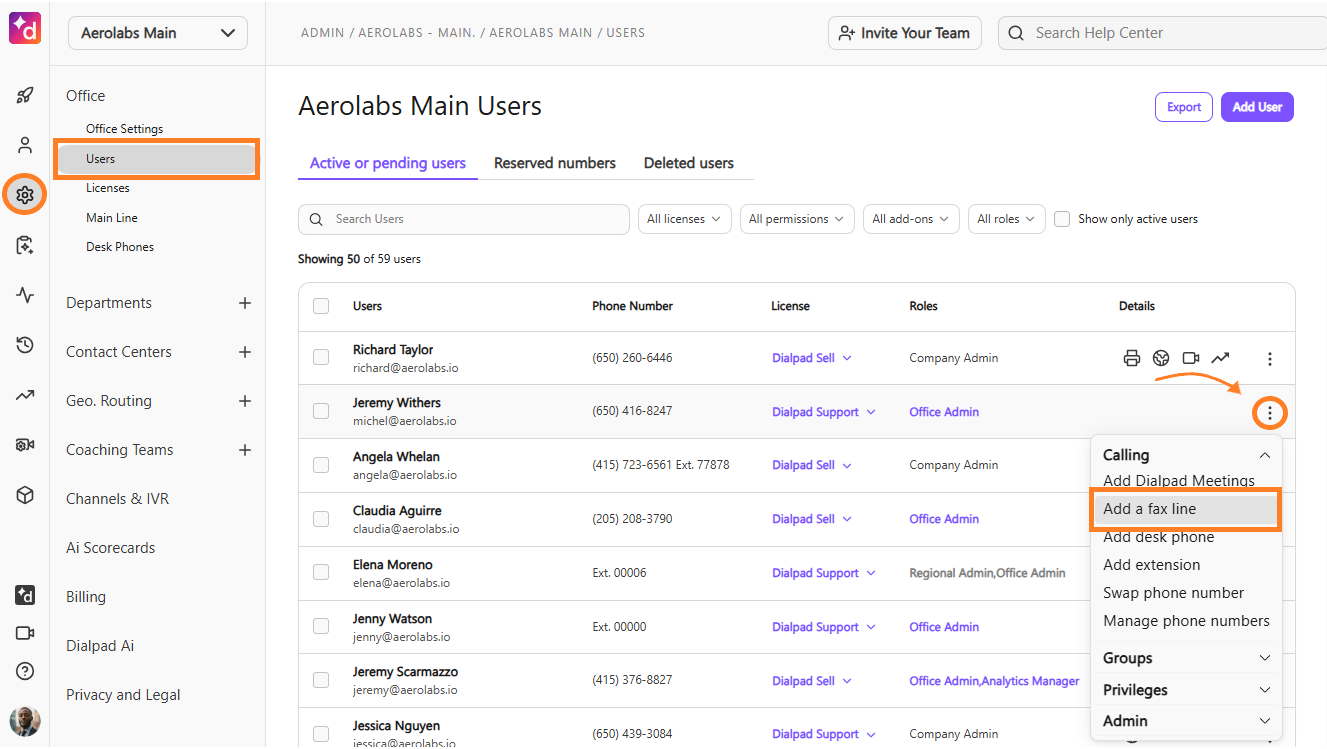Click magnifier icon in Search Users field
1327x749 pixels.
(316, 219)
